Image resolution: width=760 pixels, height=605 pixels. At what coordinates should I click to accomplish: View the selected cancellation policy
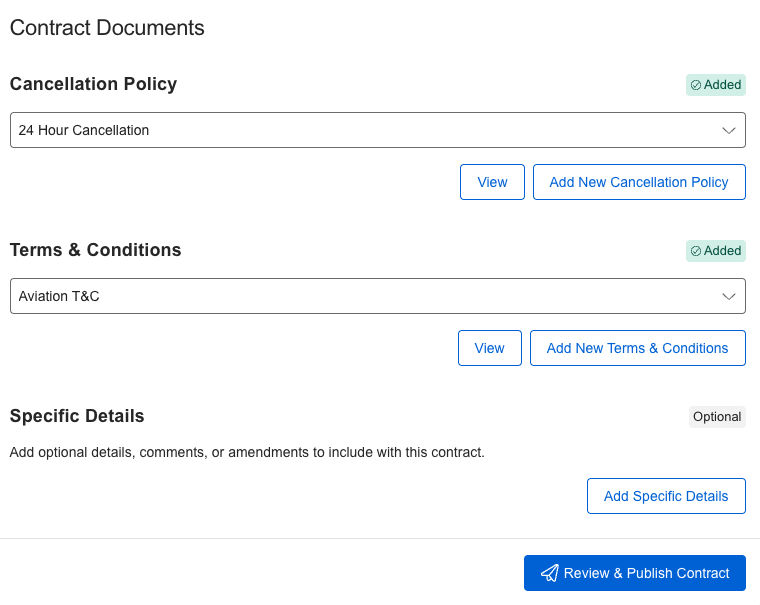tap(492, 182)
